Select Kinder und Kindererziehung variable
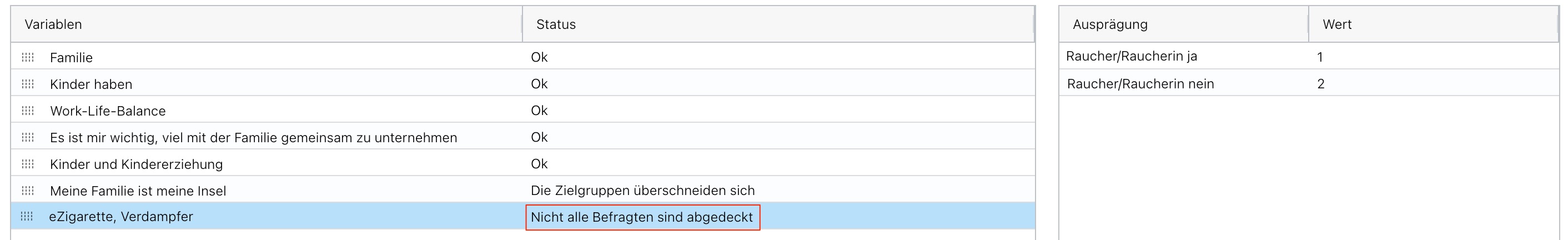The image size is (1568, 240). (137, 164)
